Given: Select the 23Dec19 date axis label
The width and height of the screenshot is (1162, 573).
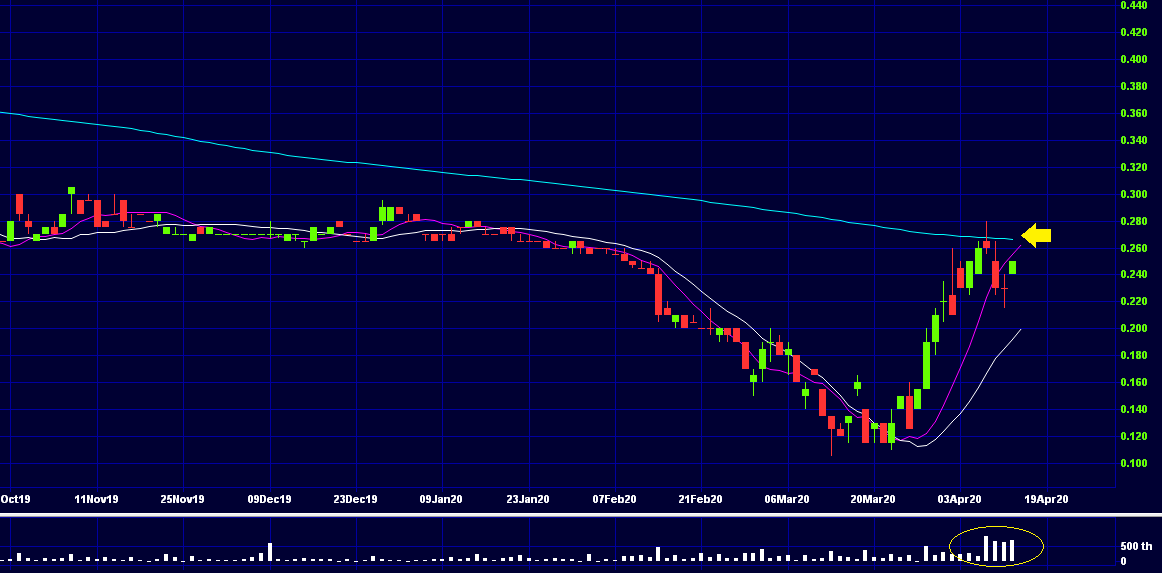Looking at the screenshot, I should 355,500.
